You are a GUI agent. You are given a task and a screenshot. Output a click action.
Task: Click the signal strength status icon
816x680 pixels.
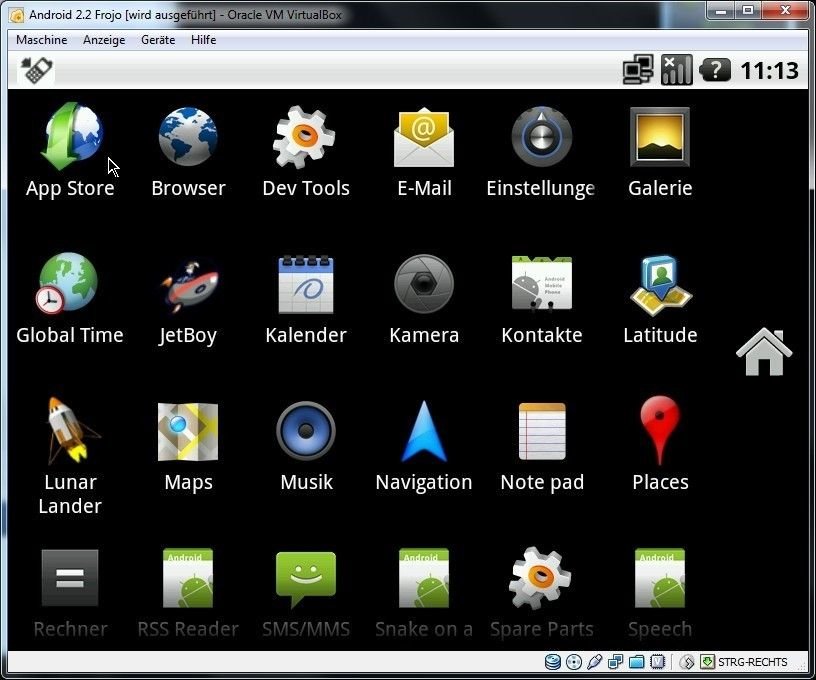[677, 70]
